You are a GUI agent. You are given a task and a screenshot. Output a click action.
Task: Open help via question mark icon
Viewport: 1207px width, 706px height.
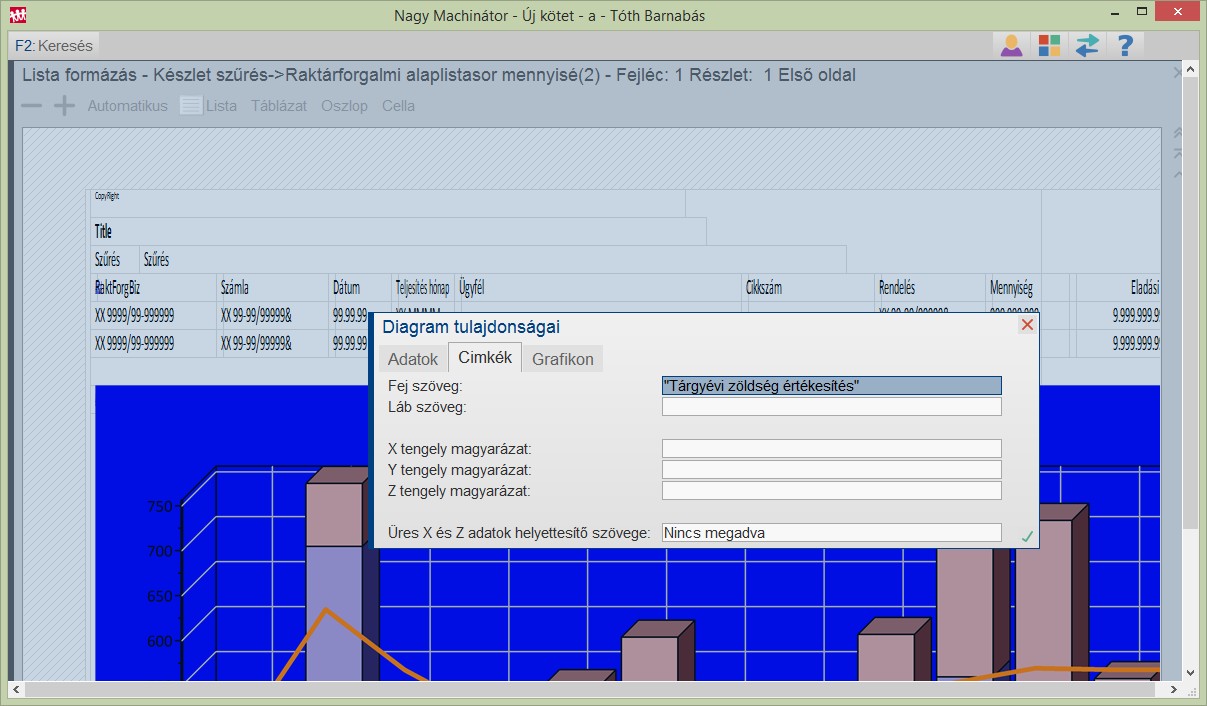1125,45
